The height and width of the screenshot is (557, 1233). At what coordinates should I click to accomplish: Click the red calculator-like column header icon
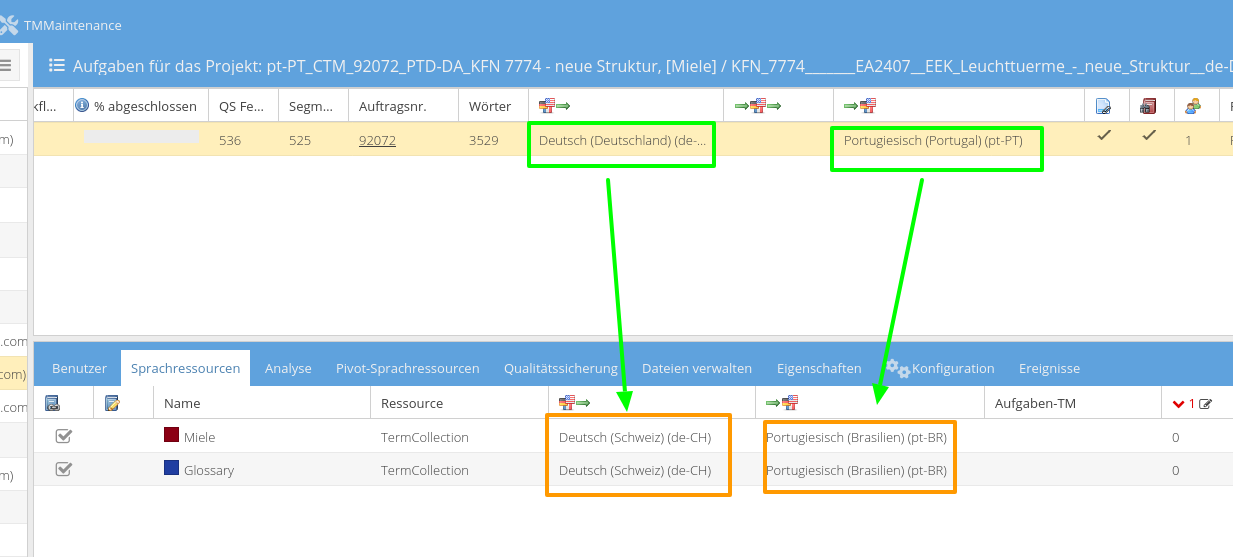click(x=1148, y=105)
